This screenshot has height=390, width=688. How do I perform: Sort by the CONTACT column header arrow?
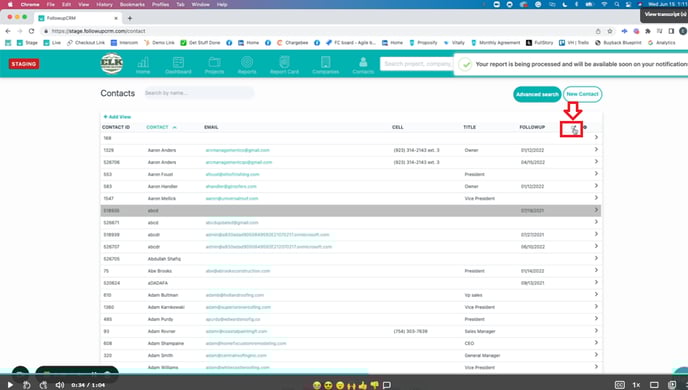tap(174, 127)
